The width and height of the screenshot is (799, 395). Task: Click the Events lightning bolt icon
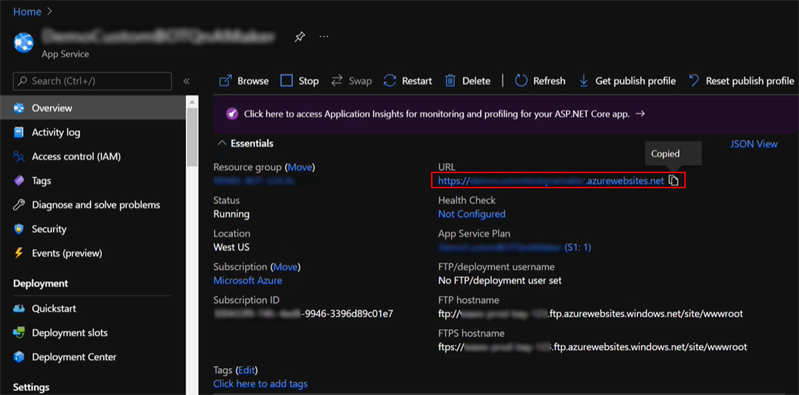click(x=19, y=253)
